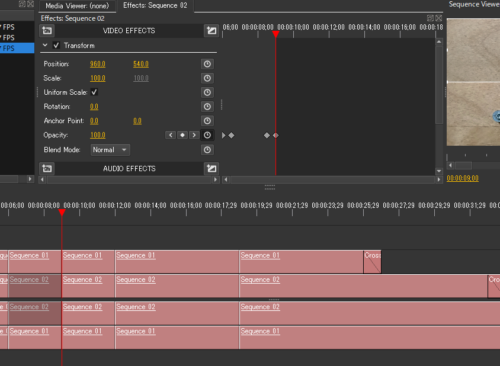This screenshot has width=500, height=366.
Task: Click the Video Effects add icon on right
Action: [211, 31]
